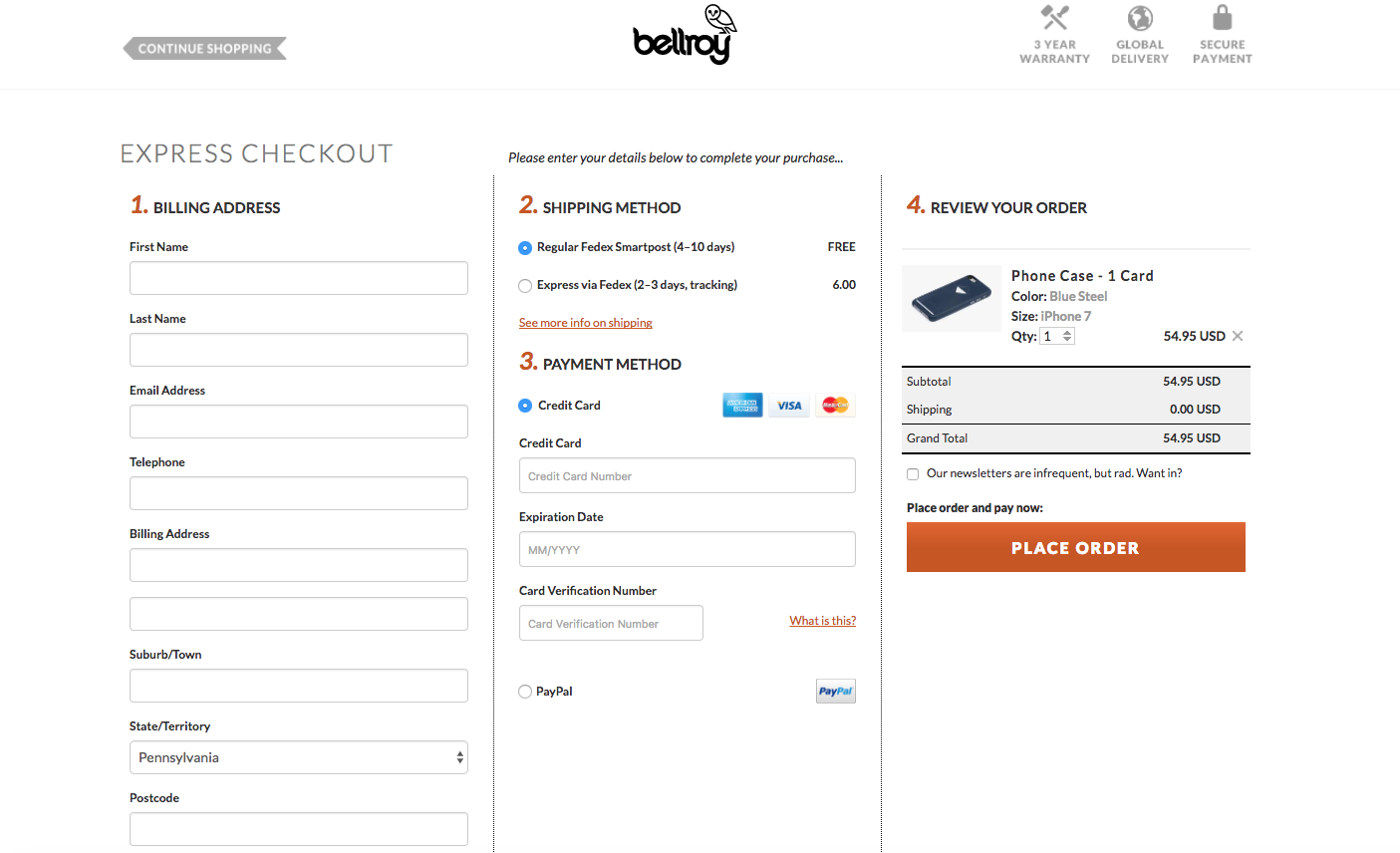Select Regular Fedex Smartpost shipping
1400x853 pixels.
tap(525, 248)
